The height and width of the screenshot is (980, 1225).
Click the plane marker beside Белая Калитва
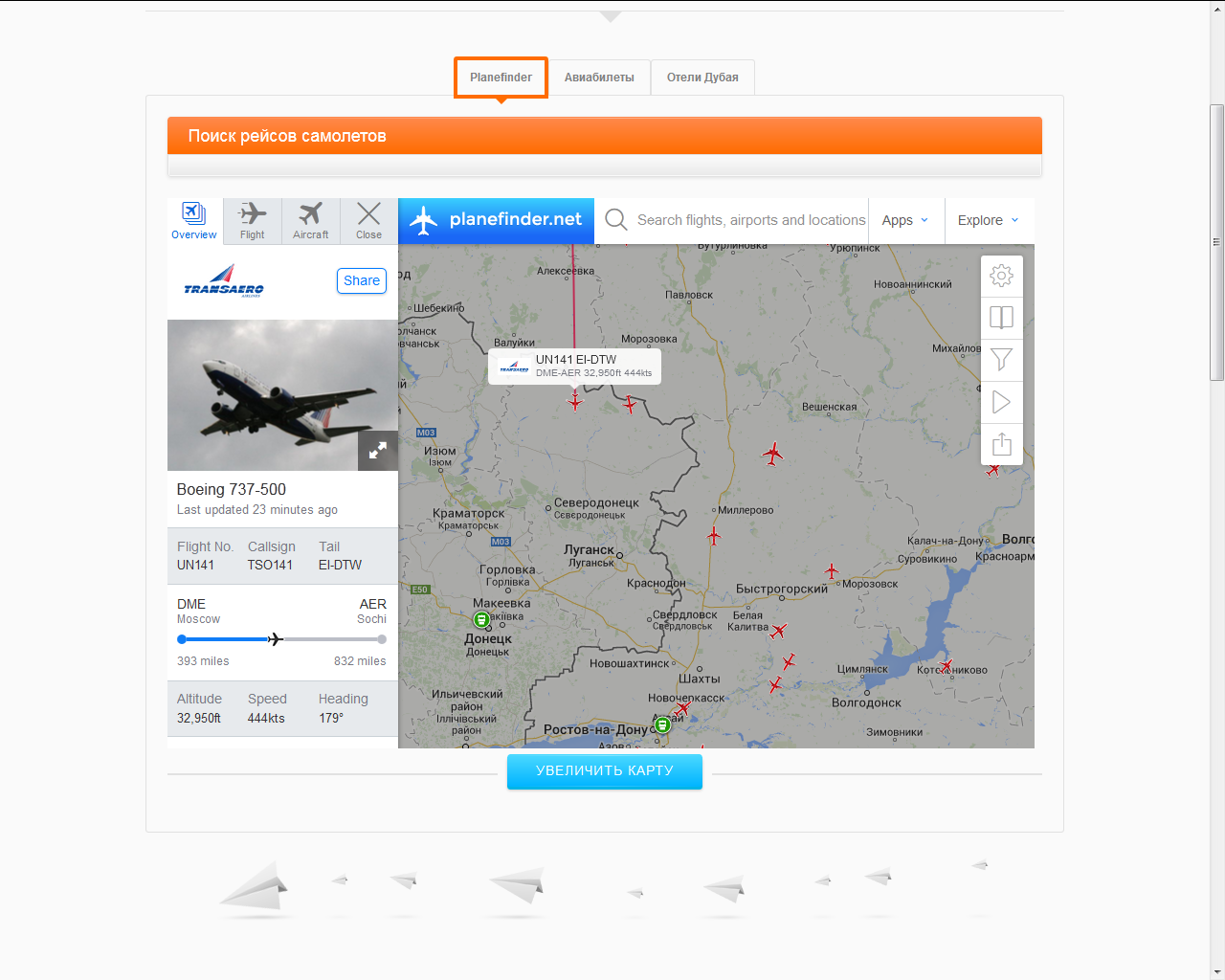pos(779,631)
